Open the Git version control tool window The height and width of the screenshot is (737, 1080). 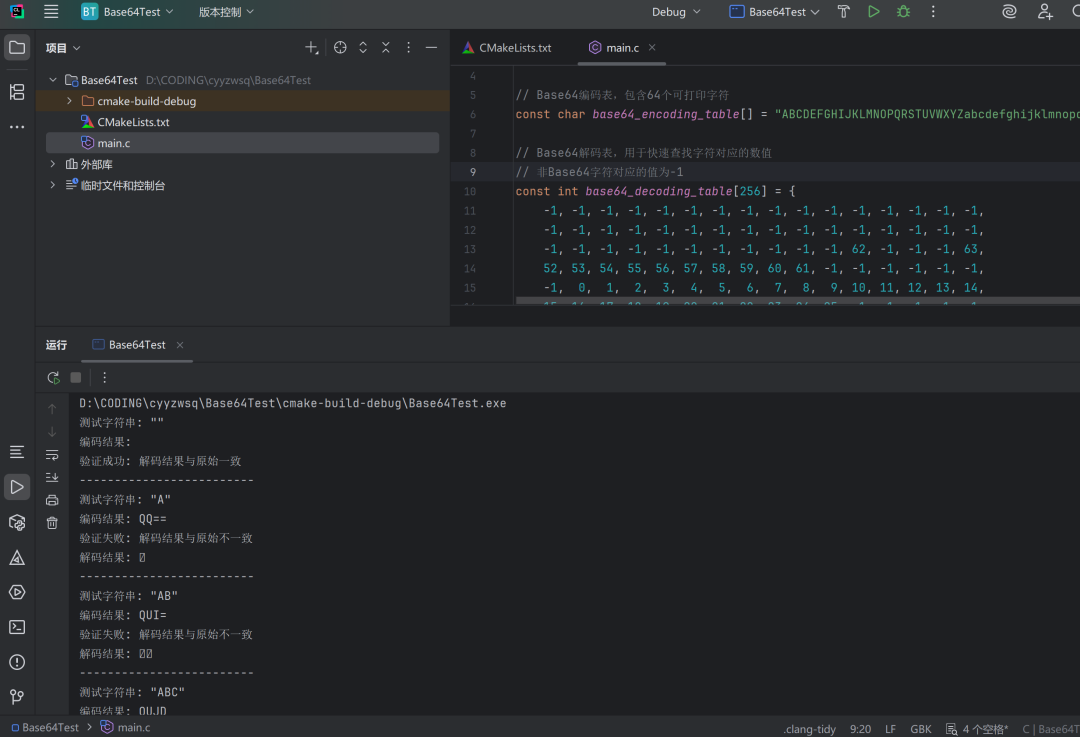point(17,696)
